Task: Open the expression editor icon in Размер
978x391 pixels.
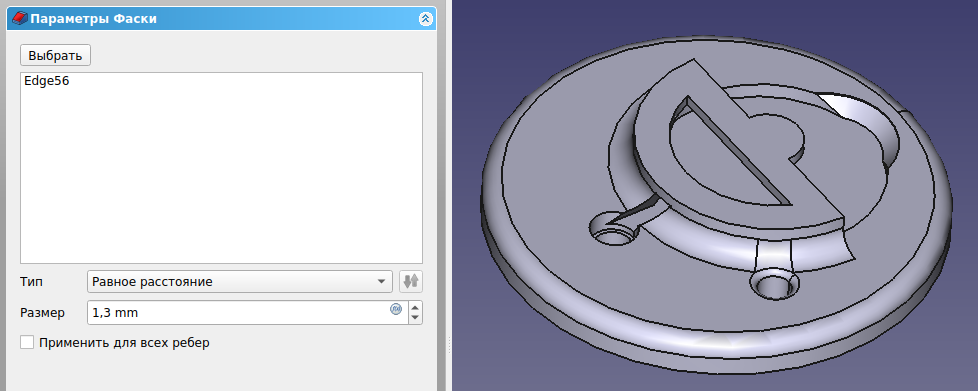Action: pyautogui.click(x=395, y=309)
